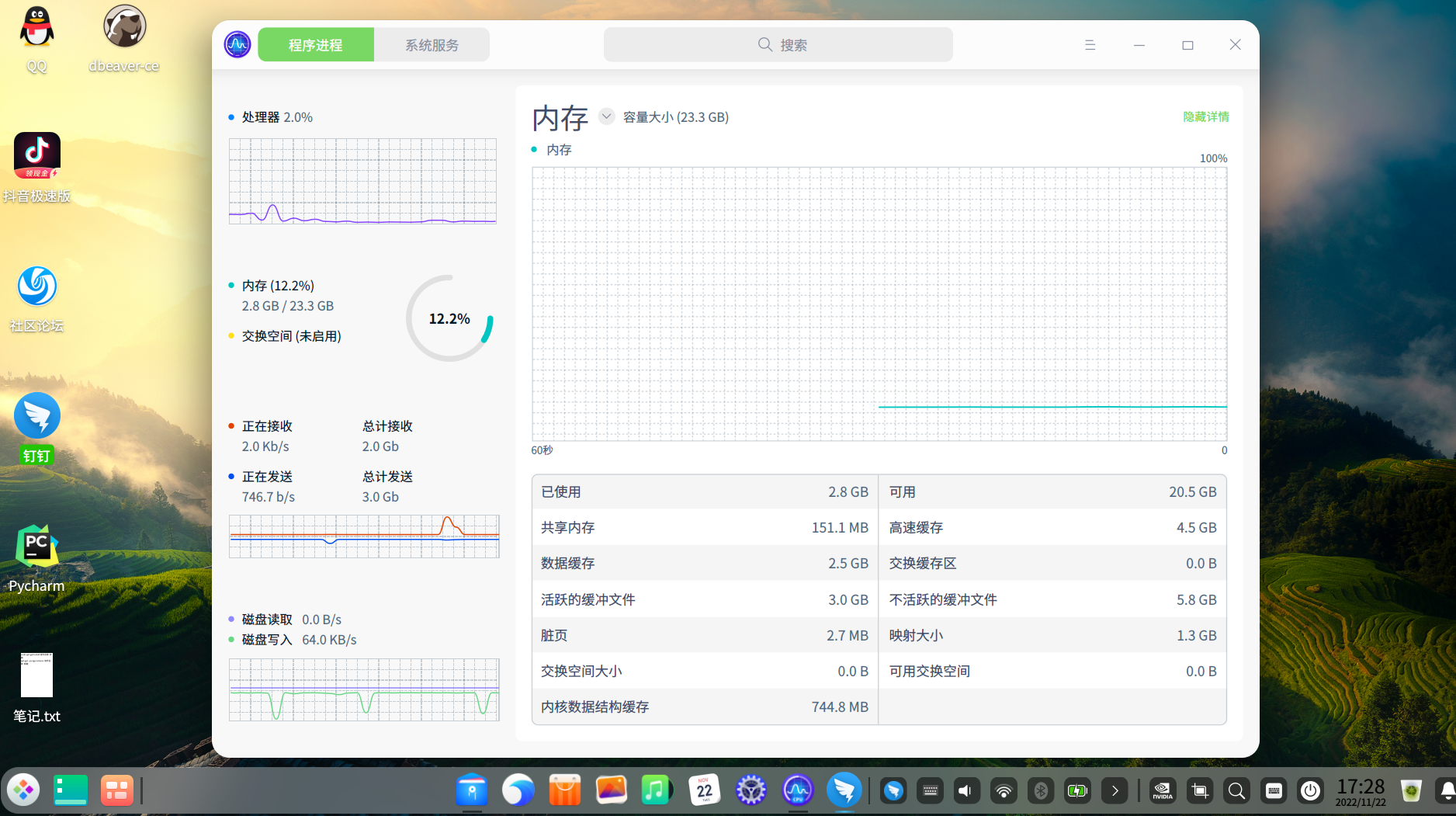Screen dimensions: 1456x816
Task: Click the 内核数据结构缓存 row
Action: (x=705, y=707)
